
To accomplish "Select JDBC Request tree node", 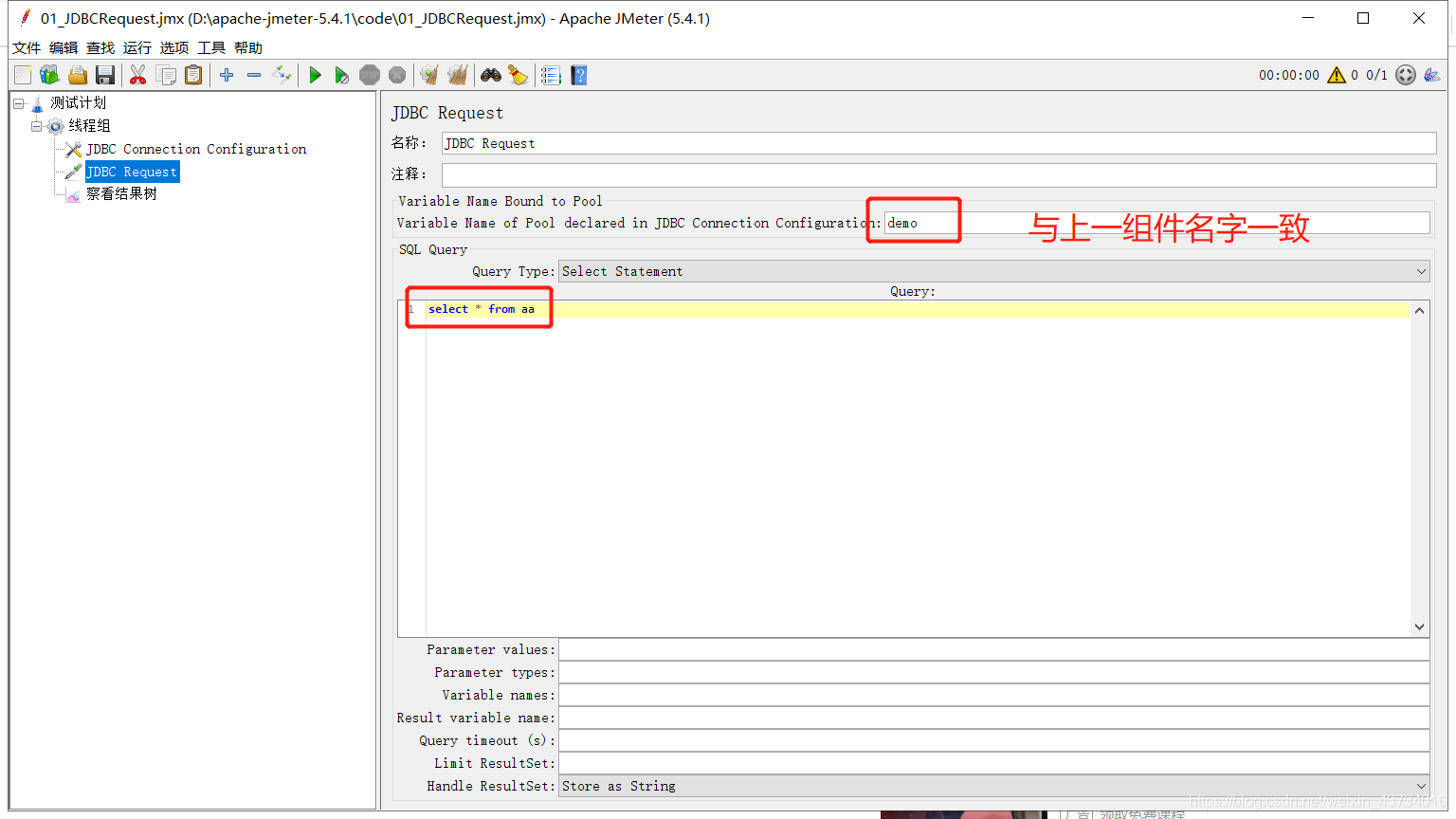I will pyautogui.click(x=132, y=172).
